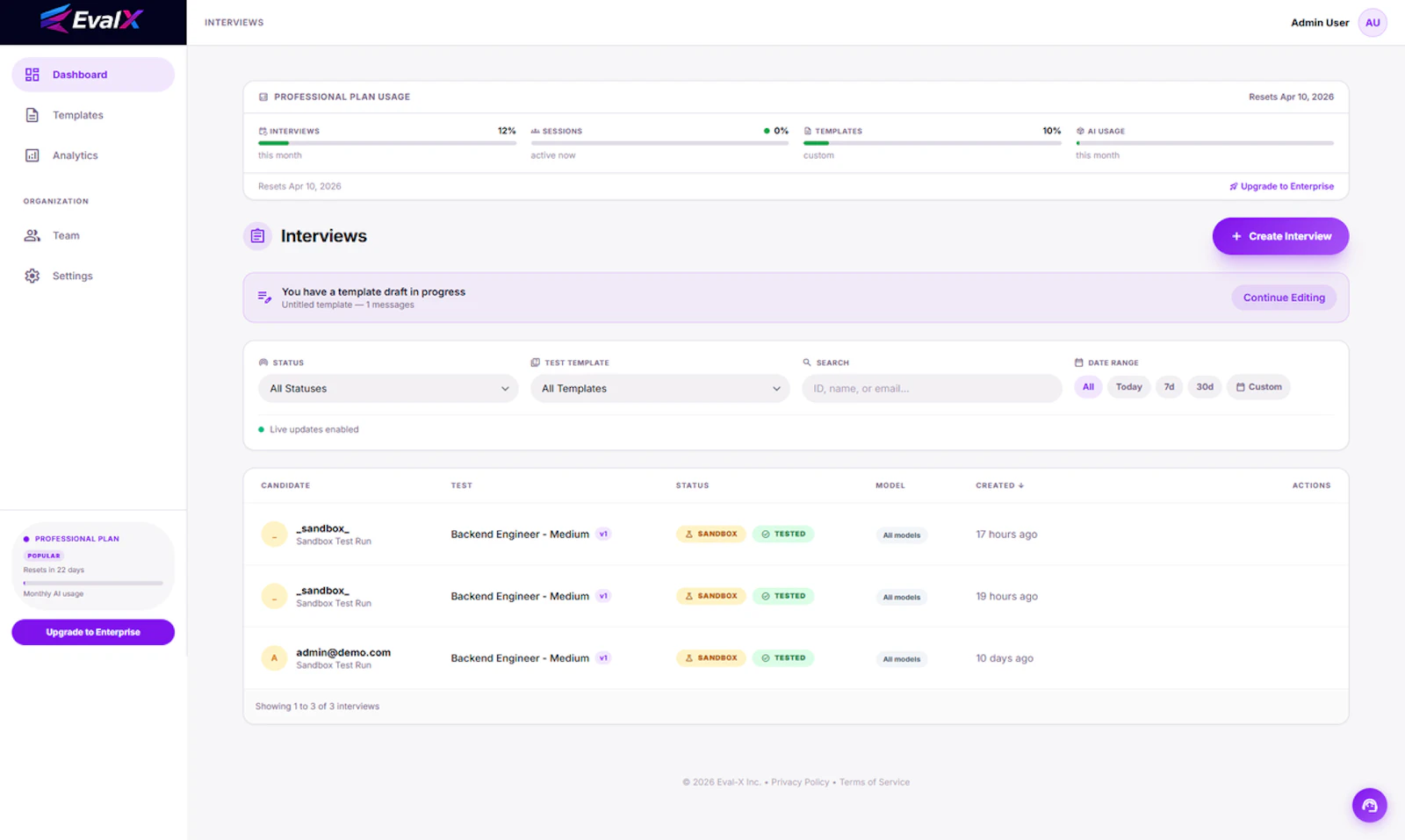Open Settings from the sidebar
This screenshot has height=840, width=1405.
[x=93, y=276]
